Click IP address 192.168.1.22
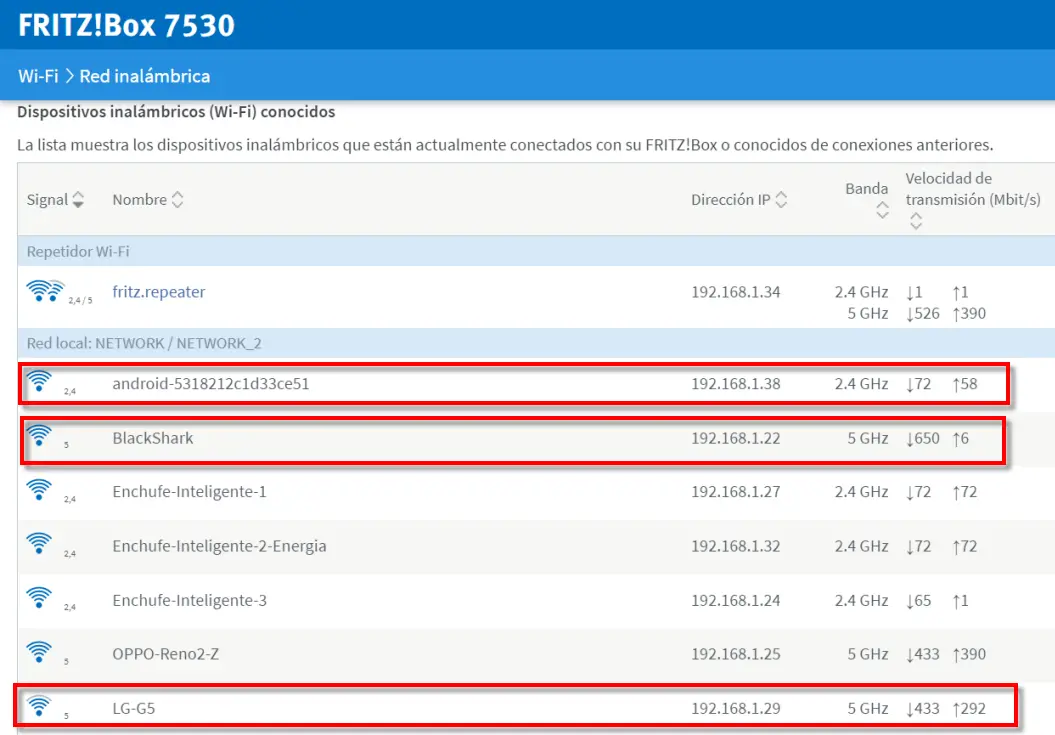1055x735 pixels. point(735,438)
